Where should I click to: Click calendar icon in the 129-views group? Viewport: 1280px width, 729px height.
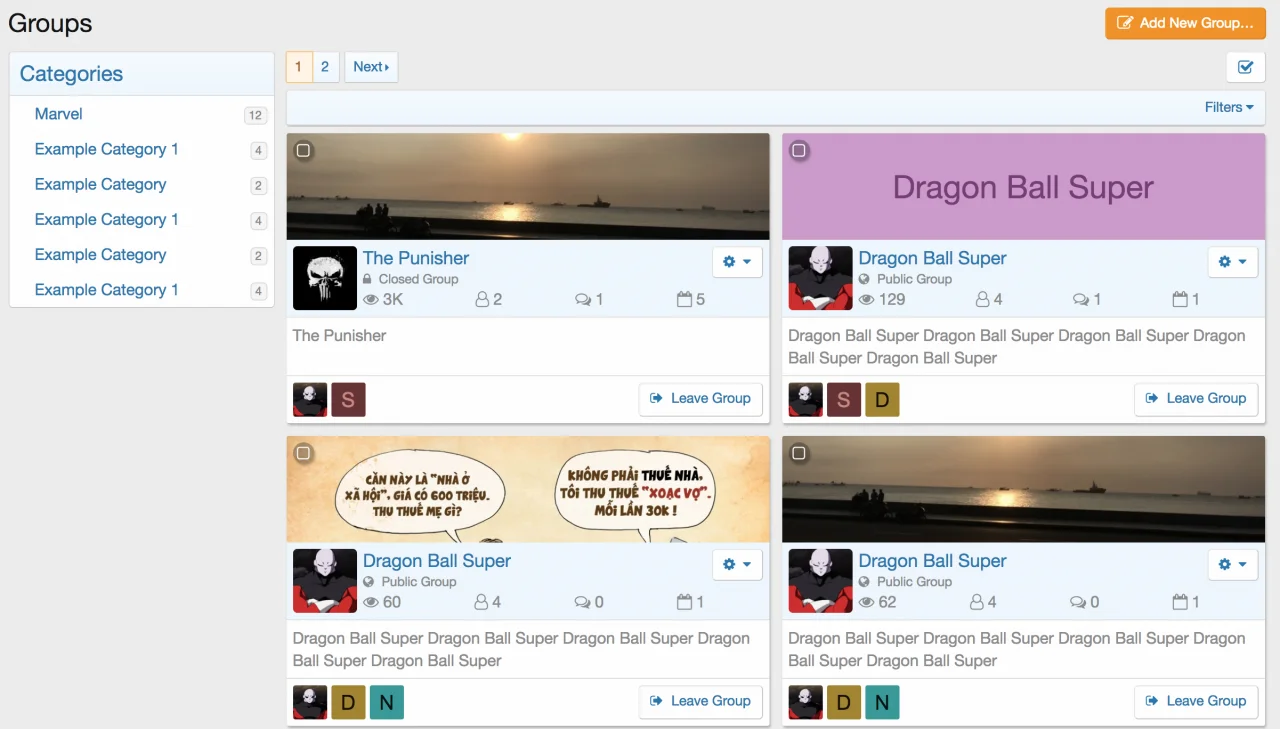pos(1180,299)
